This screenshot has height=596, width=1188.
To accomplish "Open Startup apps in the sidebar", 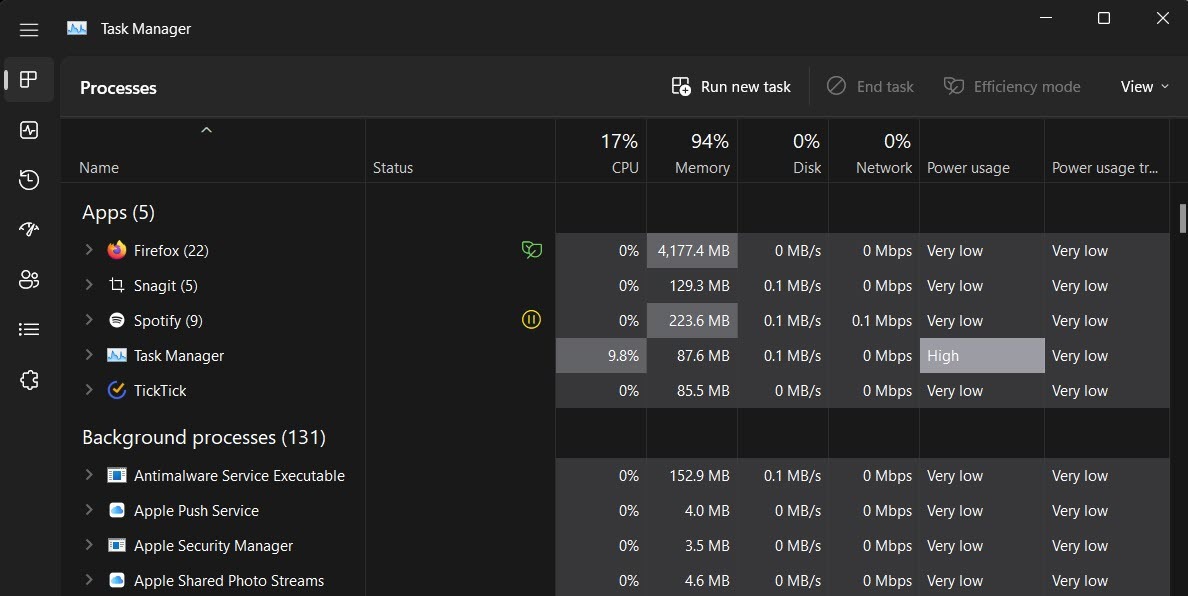I will click(x=28, y=228).
